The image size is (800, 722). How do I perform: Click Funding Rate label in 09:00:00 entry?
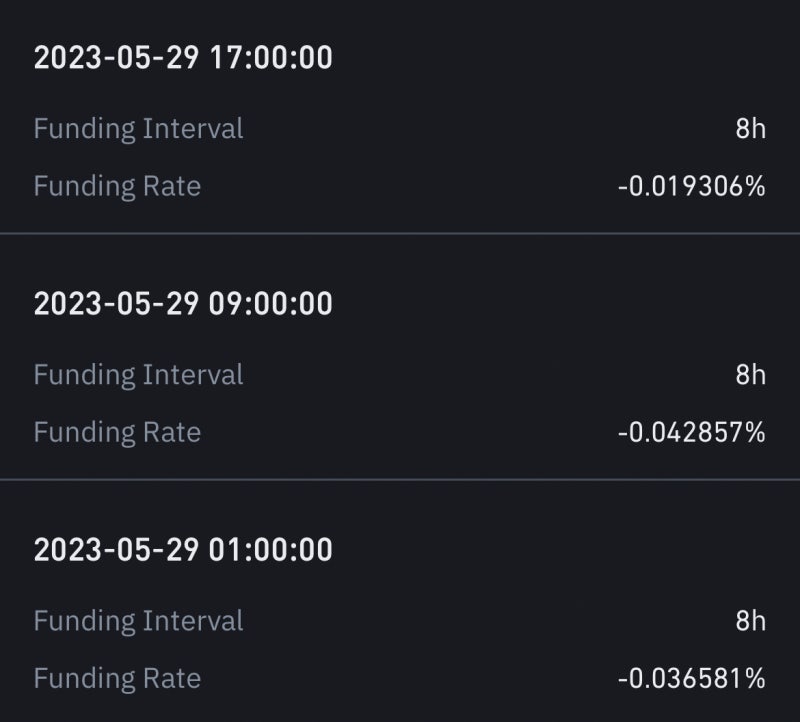tap(117, 432)
